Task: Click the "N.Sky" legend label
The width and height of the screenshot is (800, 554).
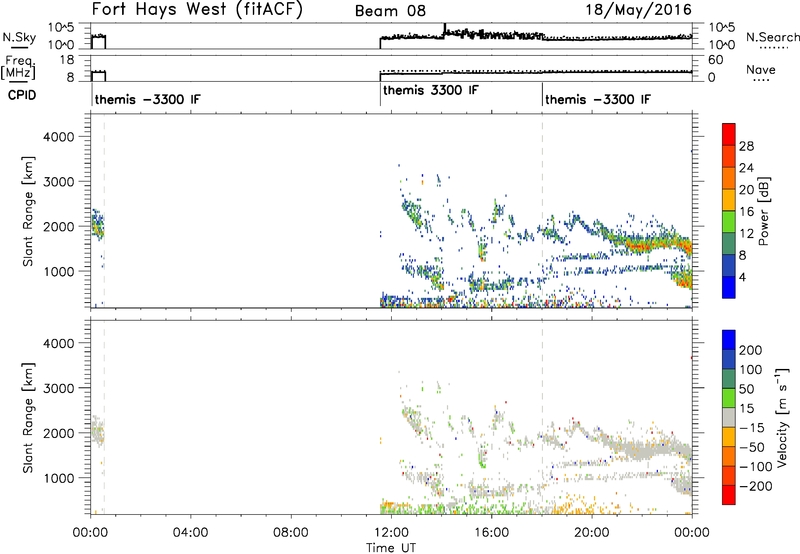Action: pyautogui.click(x=19, y=37)
